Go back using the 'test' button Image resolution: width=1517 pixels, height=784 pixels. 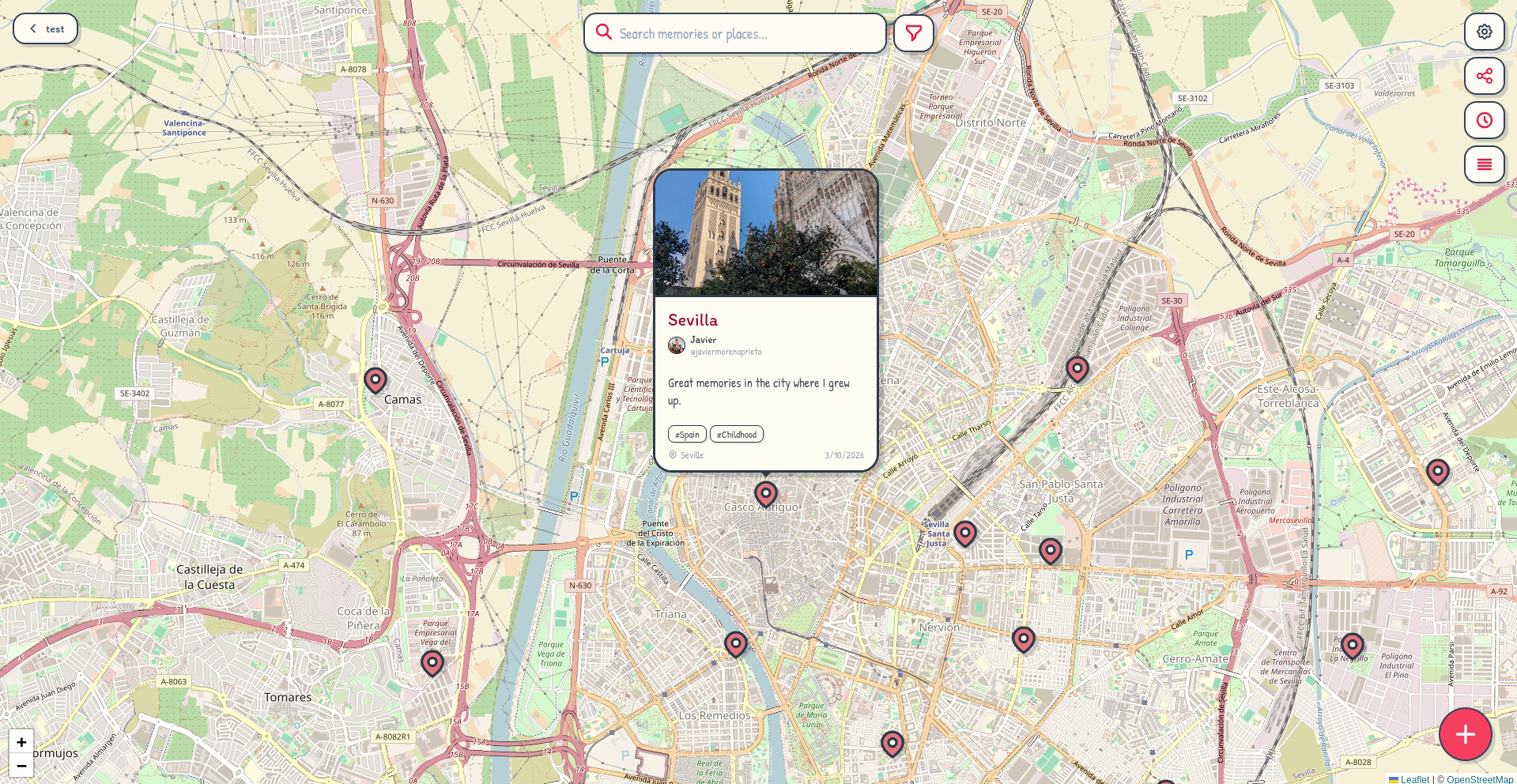point(45,29)
